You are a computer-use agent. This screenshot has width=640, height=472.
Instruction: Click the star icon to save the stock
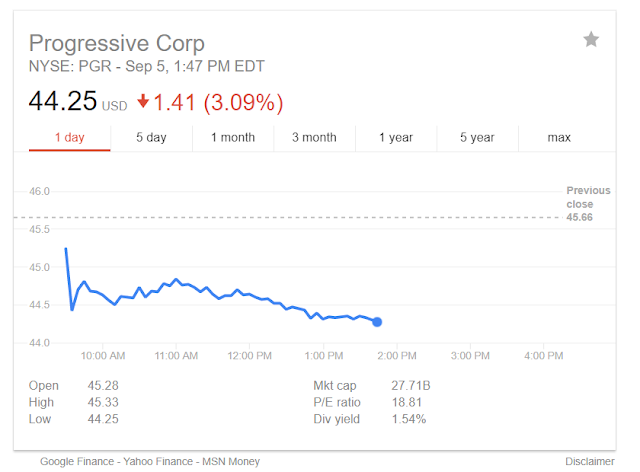[591, 40]
